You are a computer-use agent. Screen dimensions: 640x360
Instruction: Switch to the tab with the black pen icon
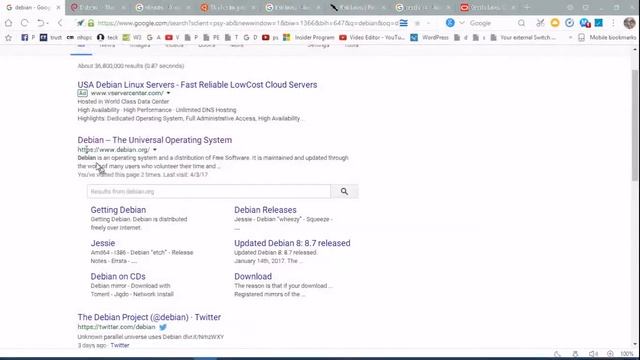(358, 7)
